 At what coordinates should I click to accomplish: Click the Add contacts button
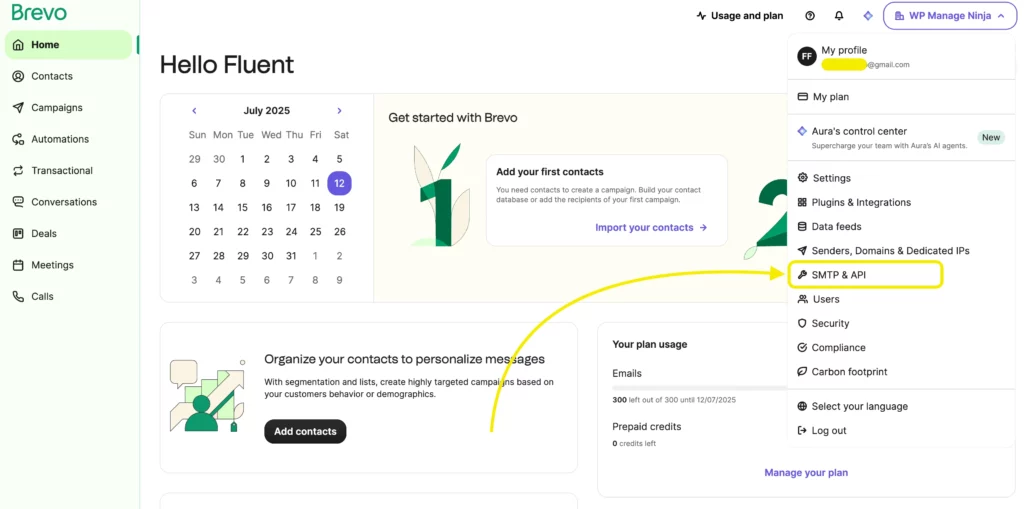[x=305, y=431]
